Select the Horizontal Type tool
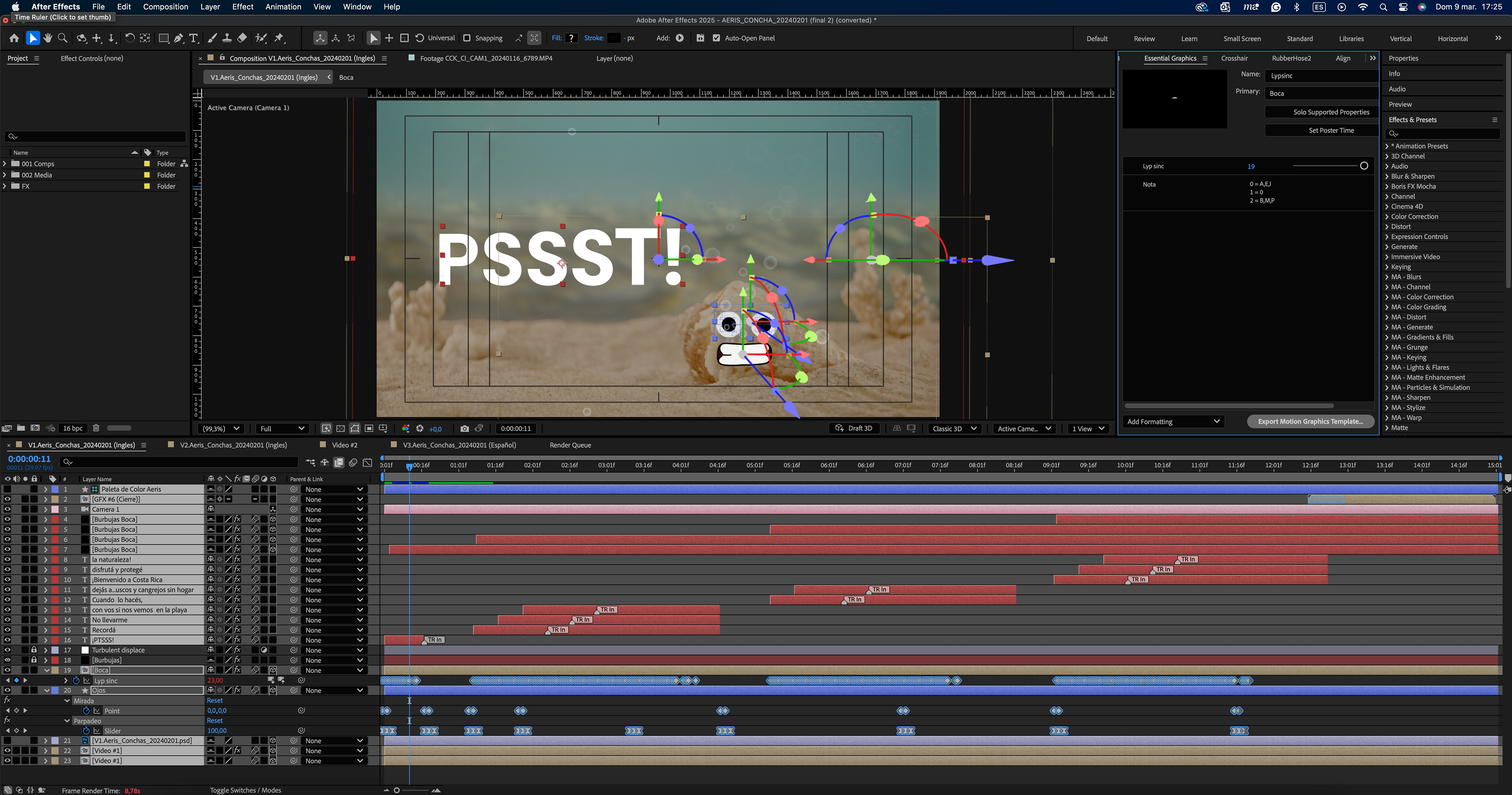This screenshot has width=1512, height=795. coord(194,38)
